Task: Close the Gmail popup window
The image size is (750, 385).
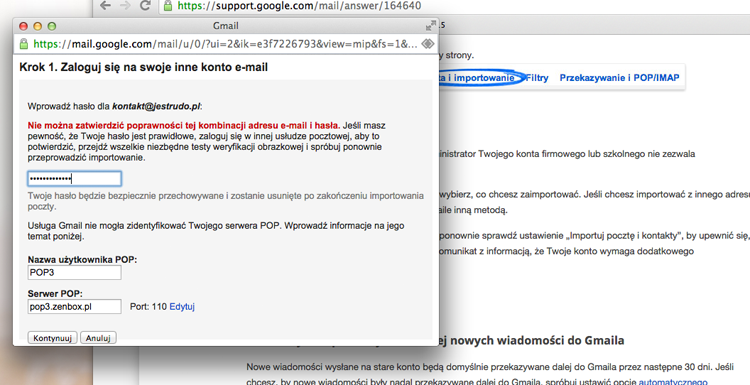Action: (23, 26)
